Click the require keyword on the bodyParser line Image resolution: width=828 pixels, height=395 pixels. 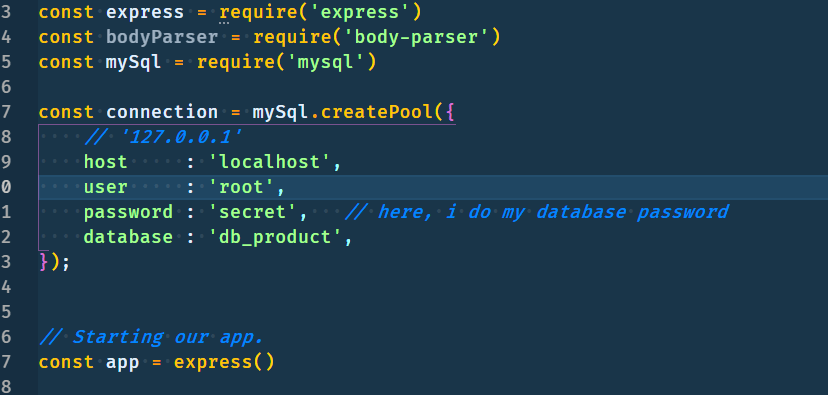point(292,37)
